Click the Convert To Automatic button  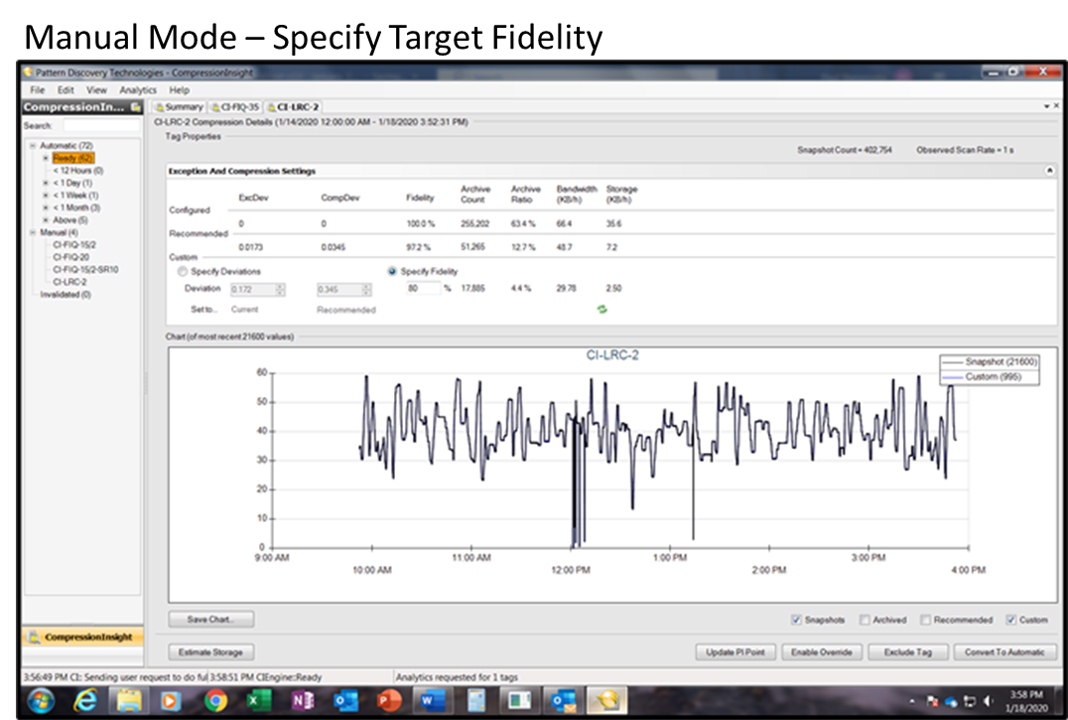pyautogui.click(x=1005, y=652)
